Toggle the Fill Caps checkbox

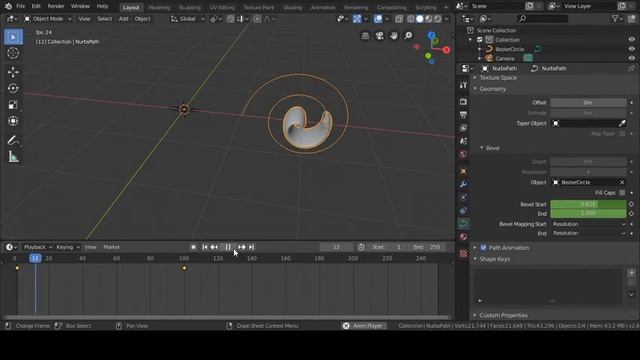(x=622, y=193)
